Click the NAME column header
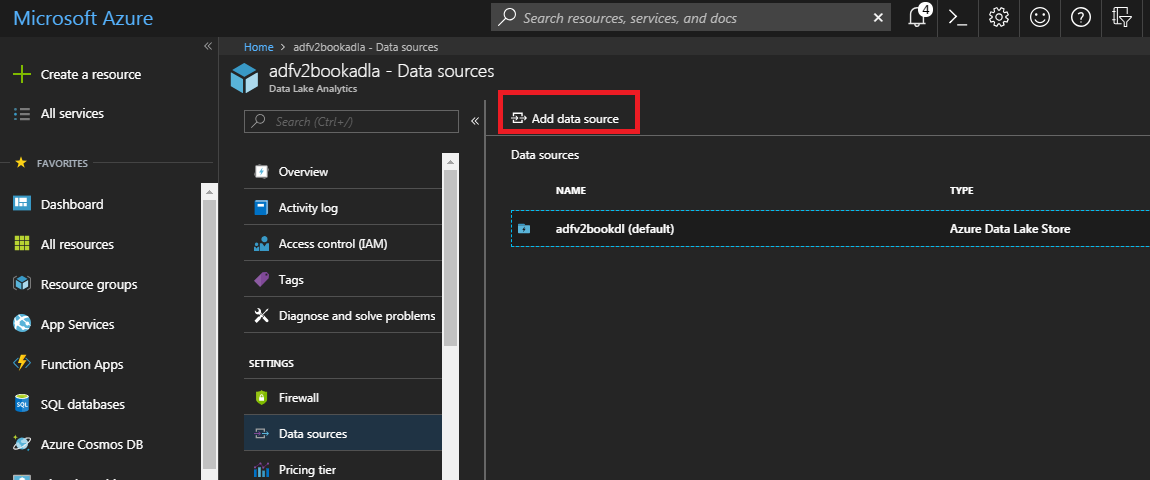Image resolution: width=1150 pixels, height=480 pixels. [x=571, y=190]
